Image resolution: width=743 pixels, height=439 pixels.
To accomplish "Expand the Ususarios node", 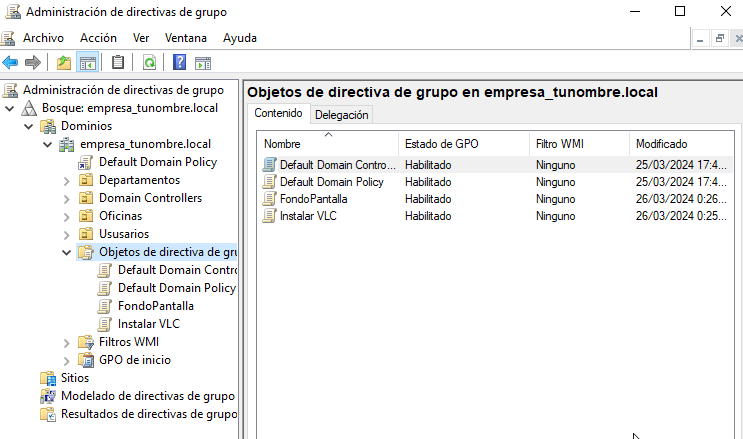I will point(66,235).
